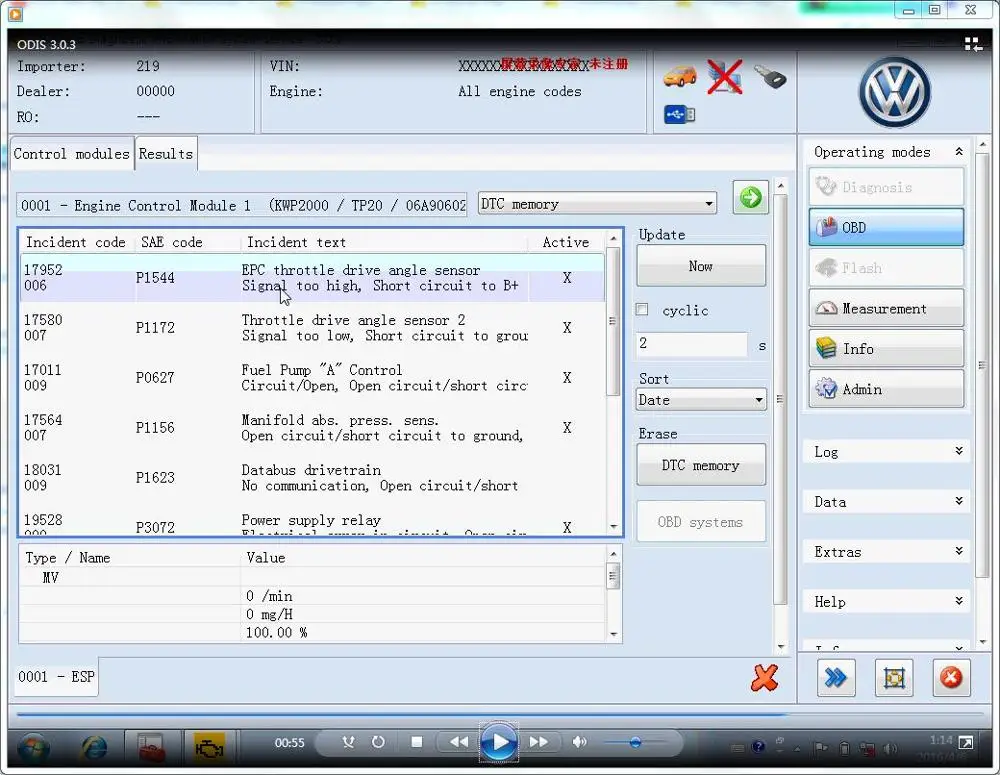The width and height of the screenshot is (1000, 775).
Task: Click the engine icon taskbar app
Action: coord(209,748)
